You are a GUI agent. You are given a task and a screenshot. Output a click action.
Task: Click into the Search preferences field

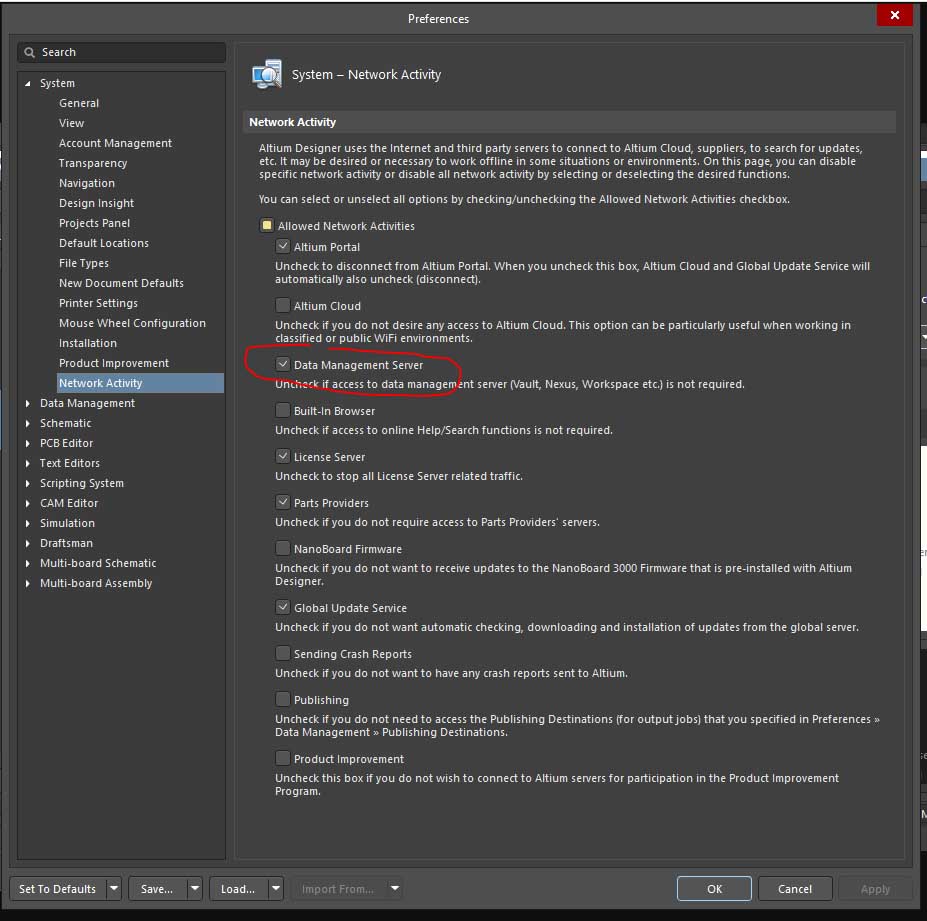coord(130,53)
